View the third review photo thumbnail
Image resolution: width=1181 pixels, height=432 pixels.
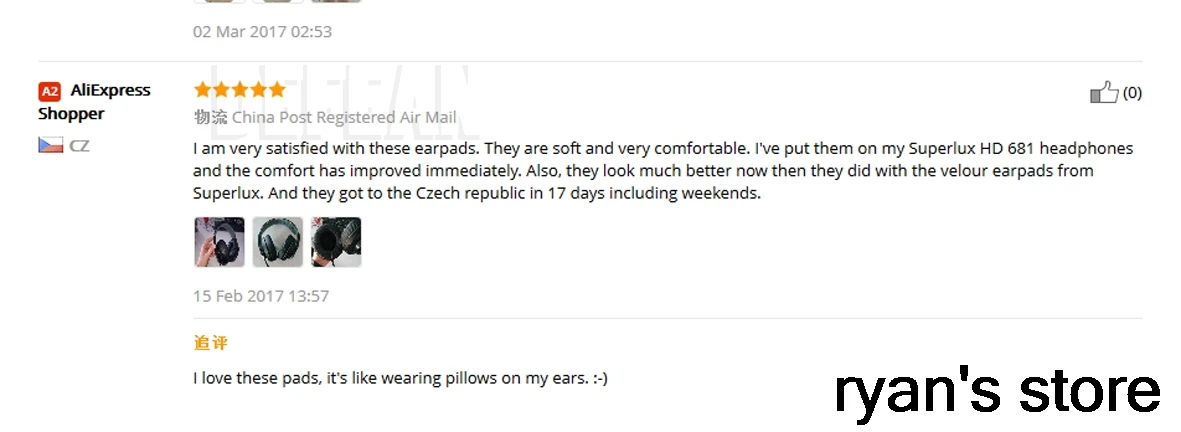coord(336,242)
